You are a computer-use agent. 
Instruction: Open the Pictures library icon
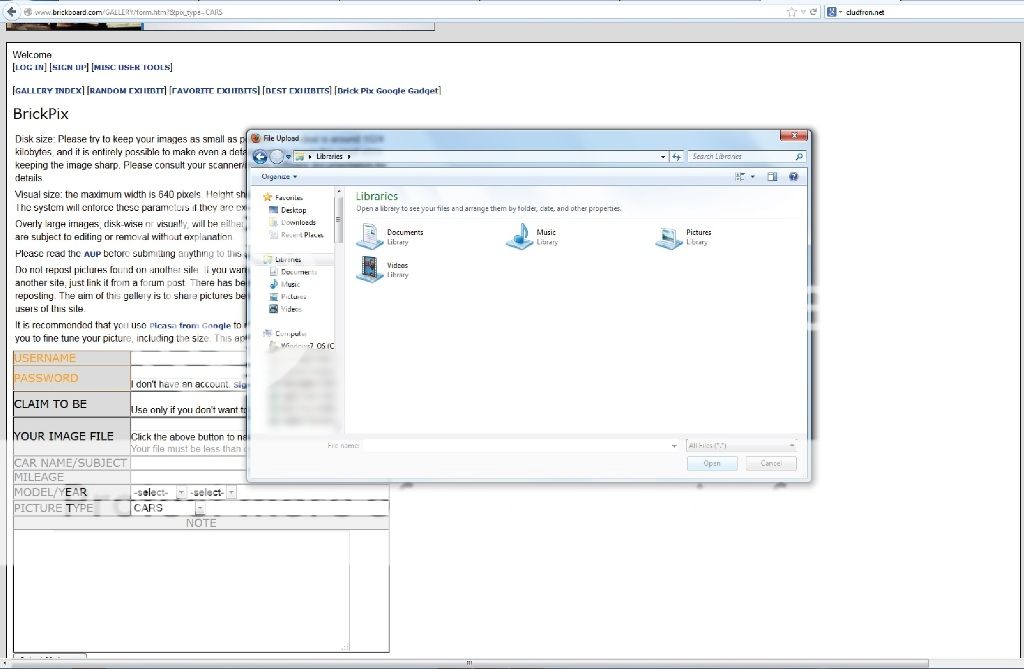pyautogui.click(x=668, y=237)
